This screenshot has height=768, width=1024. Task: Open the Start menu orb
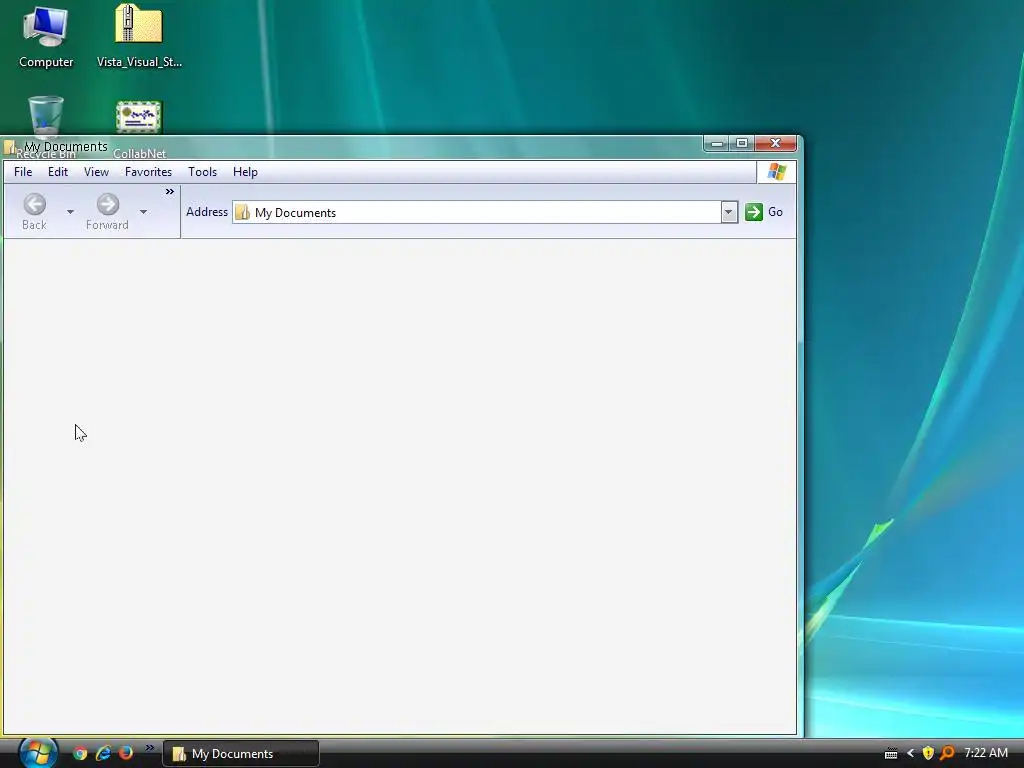(37, 752)
